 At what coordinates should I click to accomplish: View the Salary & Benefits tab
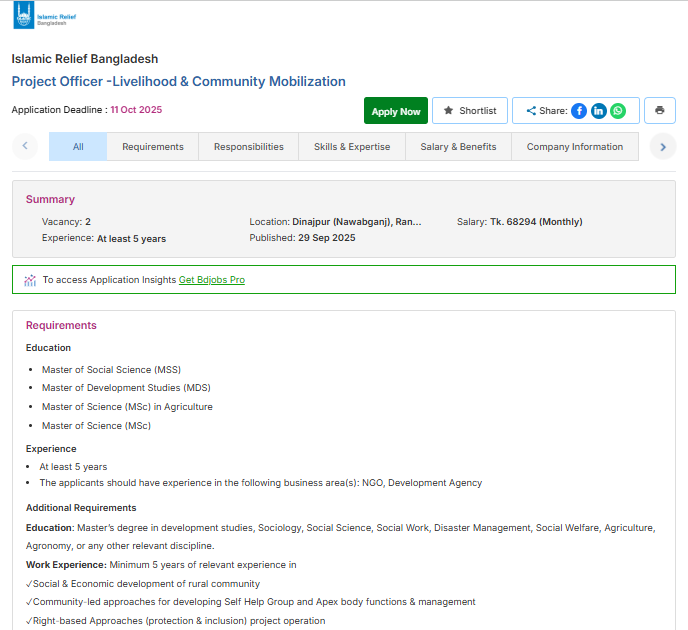(458, 146)
